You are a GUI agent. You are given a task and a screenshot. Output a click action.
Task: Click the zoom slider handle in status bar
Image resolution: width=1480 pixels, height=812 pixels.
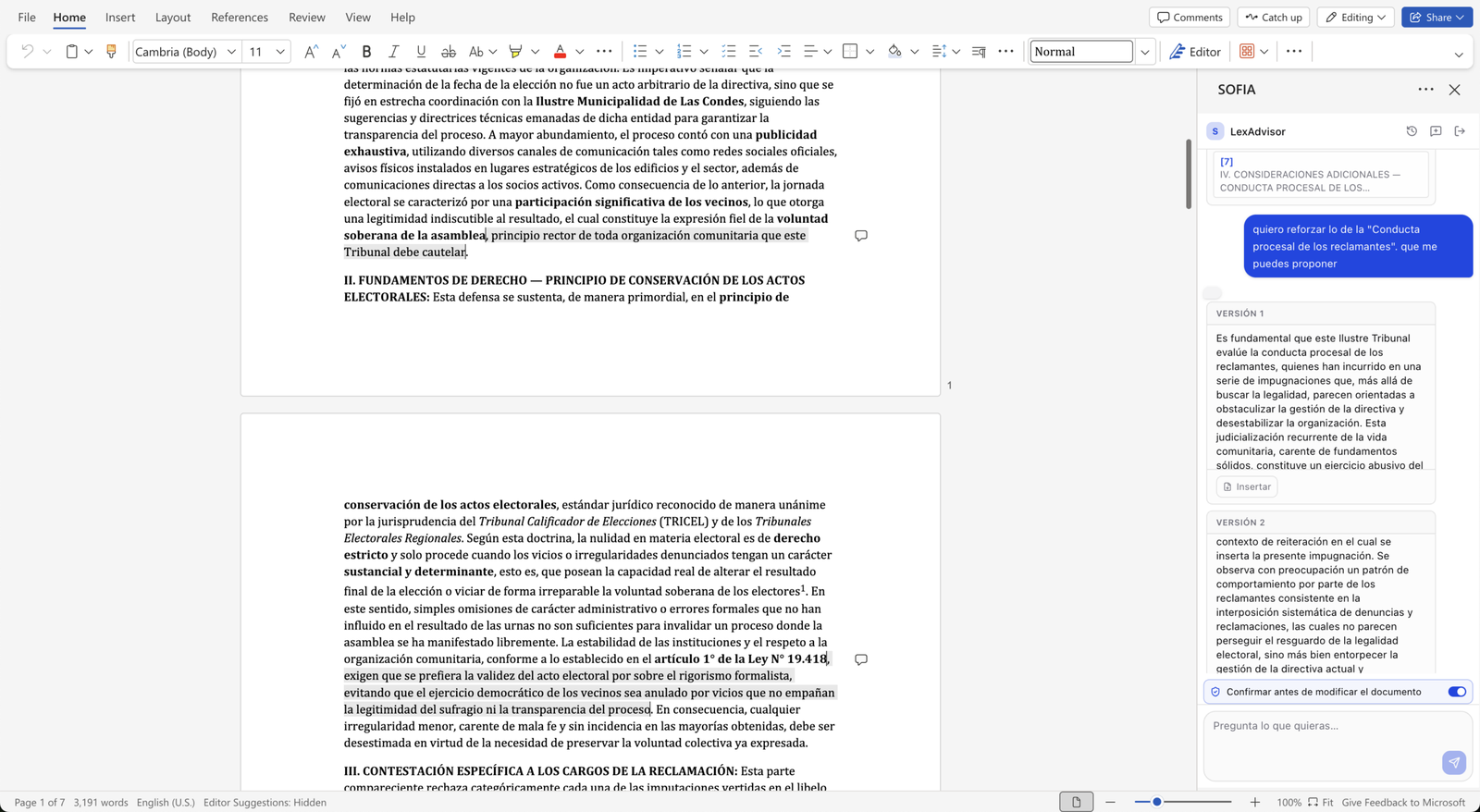coord(1156,802)
